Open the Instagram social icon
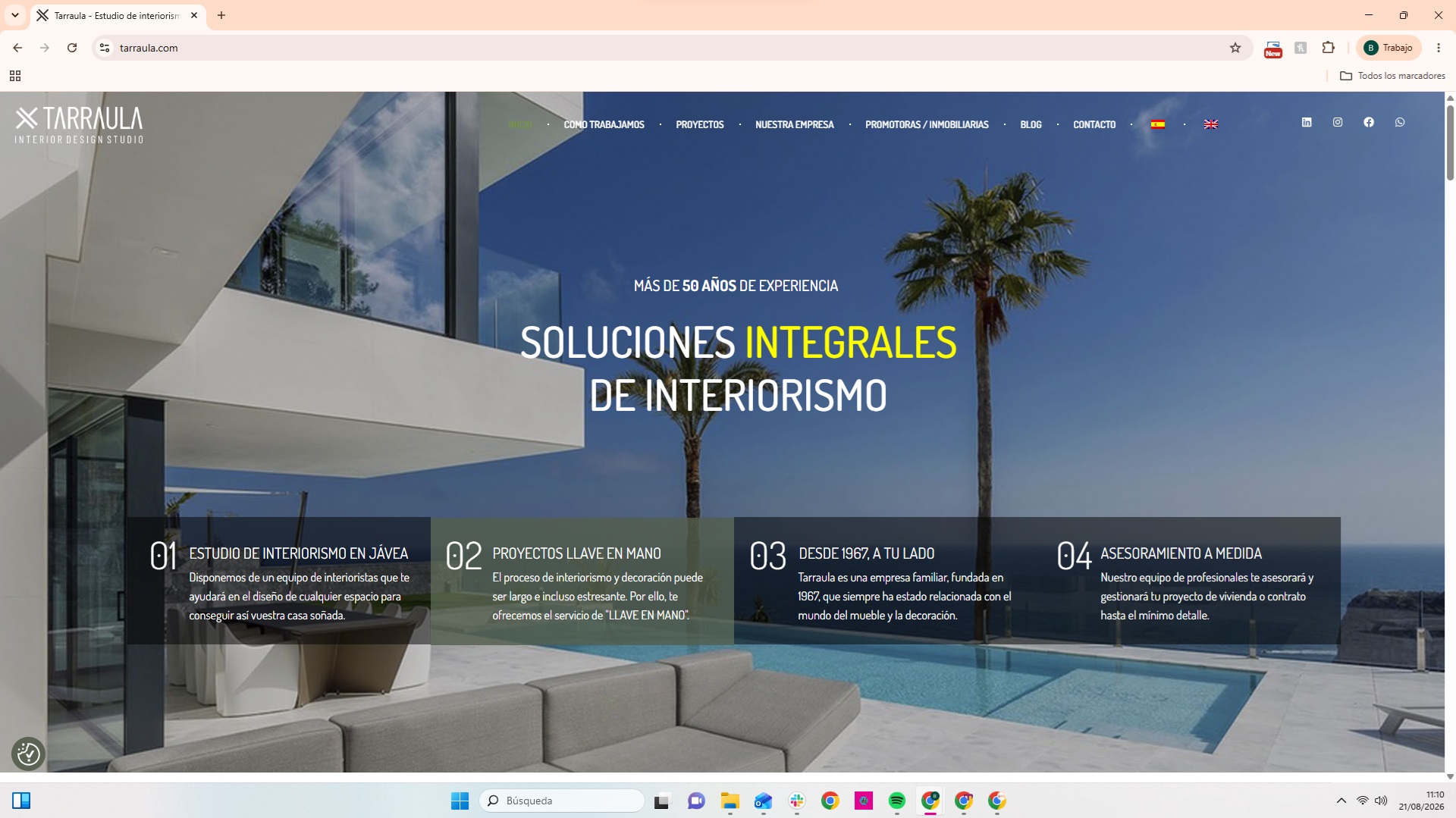The image size is (1456, 818). tap(1338, 122)
